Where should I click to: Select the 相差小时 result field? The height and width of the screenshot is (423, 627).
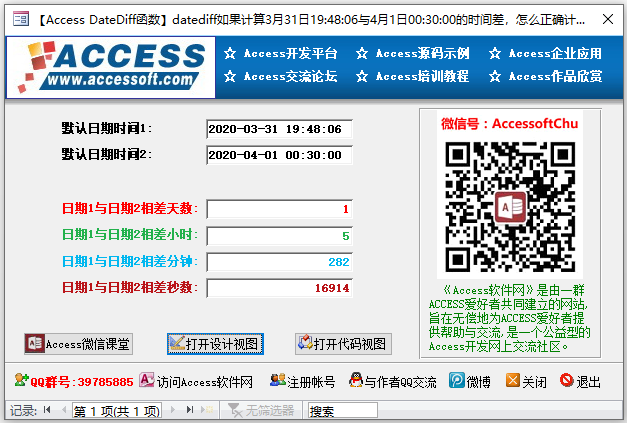tap(280, 236)
